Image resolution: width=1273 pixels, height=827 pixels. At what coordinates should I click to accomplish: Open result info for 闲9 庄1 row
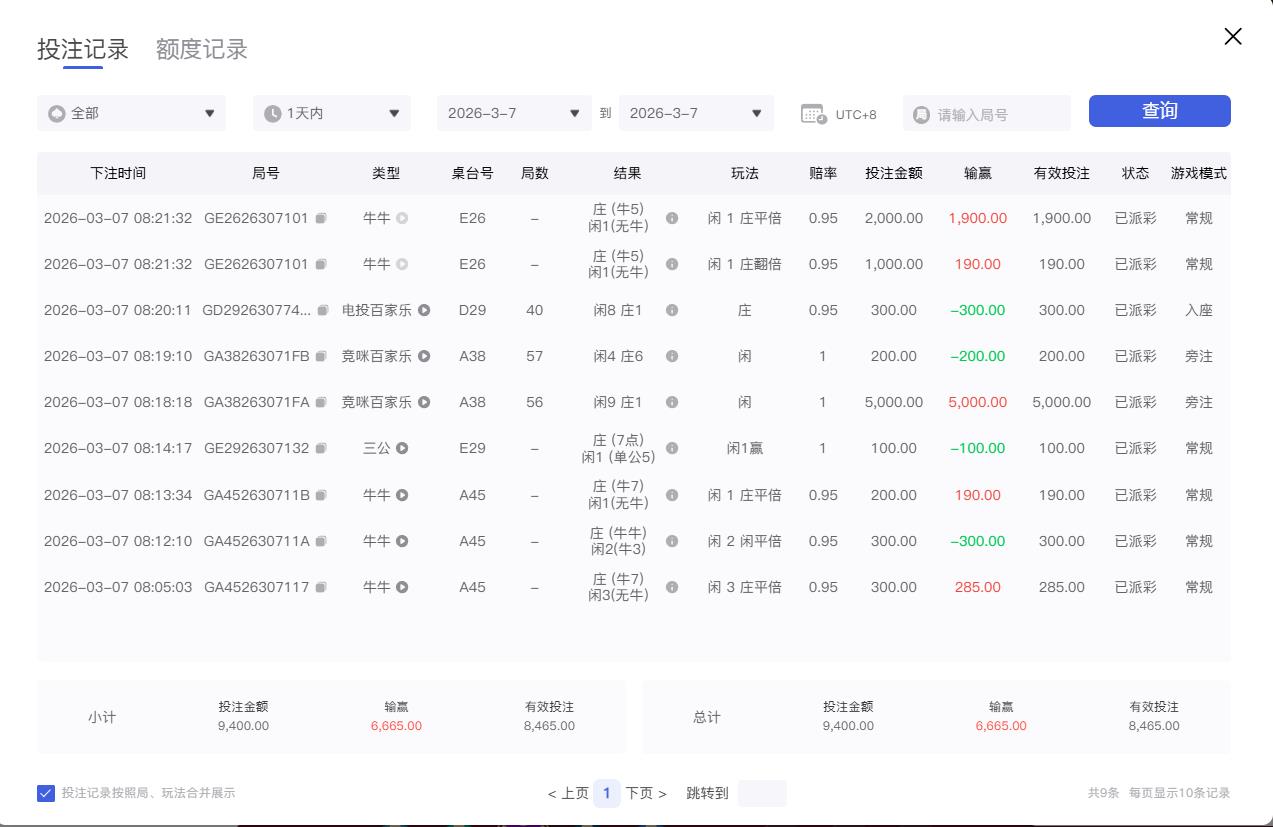[672, 403]
